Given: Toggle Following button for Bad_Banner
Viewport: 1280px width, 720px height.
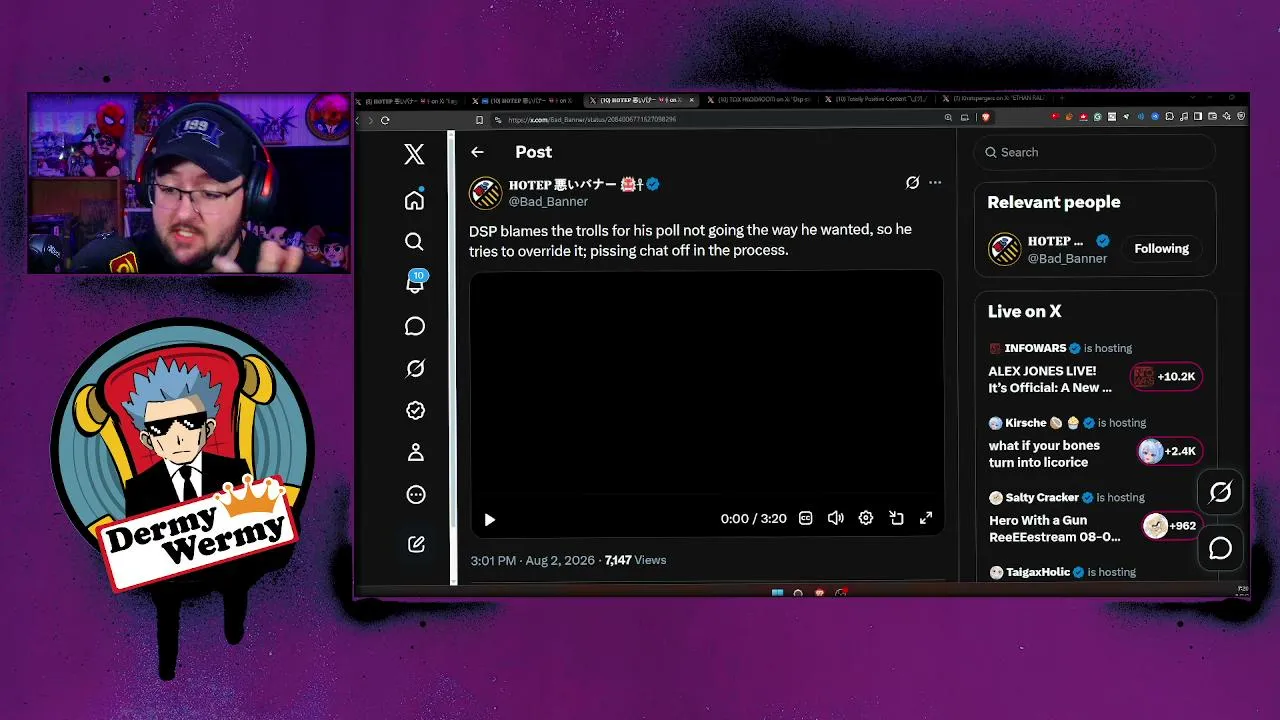Looking at the screenshot, I should [x=1161, y=249].
